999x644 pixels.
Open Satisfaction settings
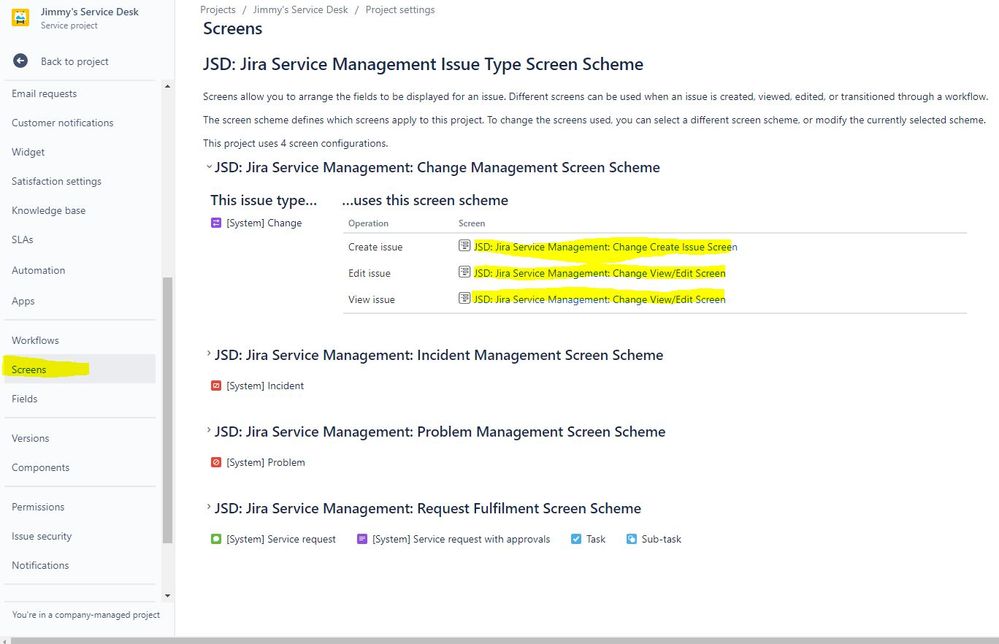[x=56, y=182]
